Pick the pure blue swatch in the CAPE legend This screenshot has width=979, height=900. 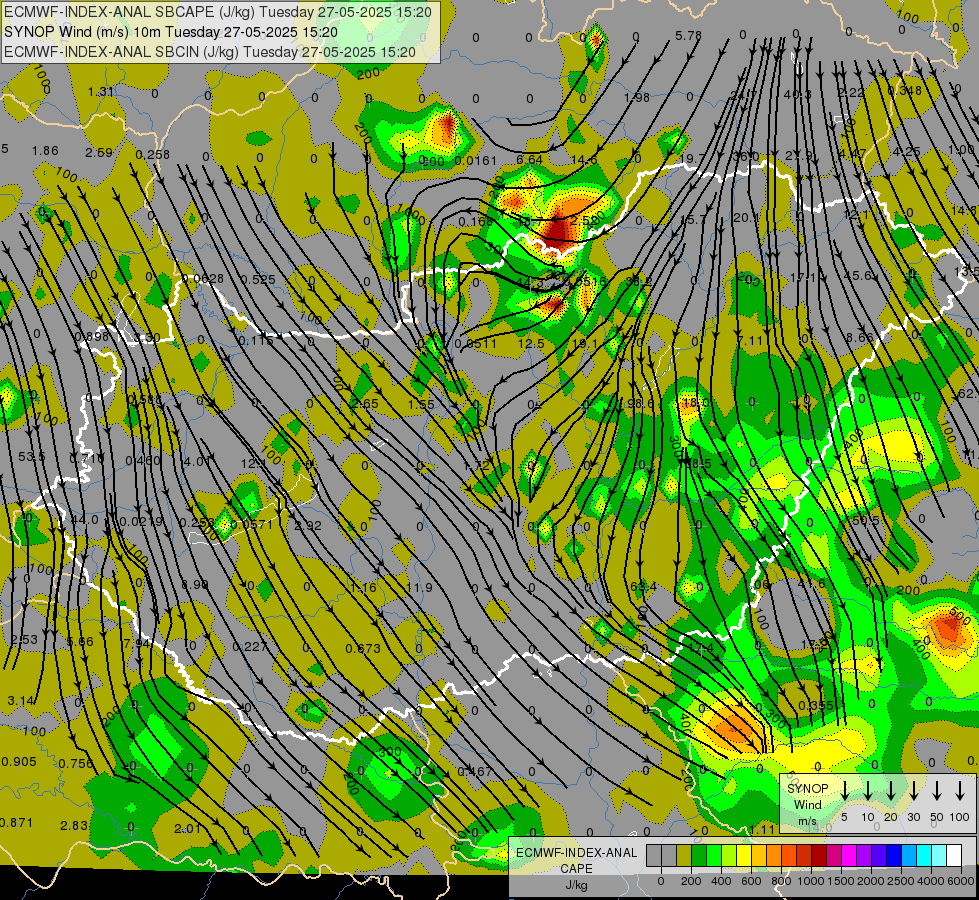coord(893,856)
